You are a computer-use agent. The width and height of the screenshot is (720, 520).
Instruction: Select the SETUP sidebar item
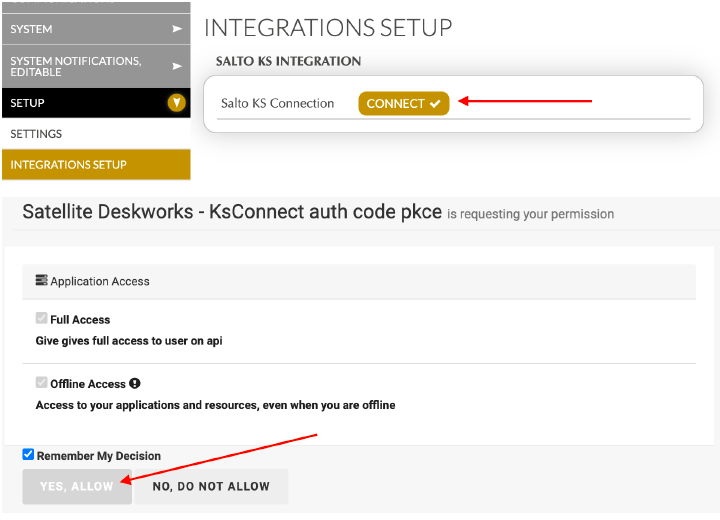click(x=96, y=103)
